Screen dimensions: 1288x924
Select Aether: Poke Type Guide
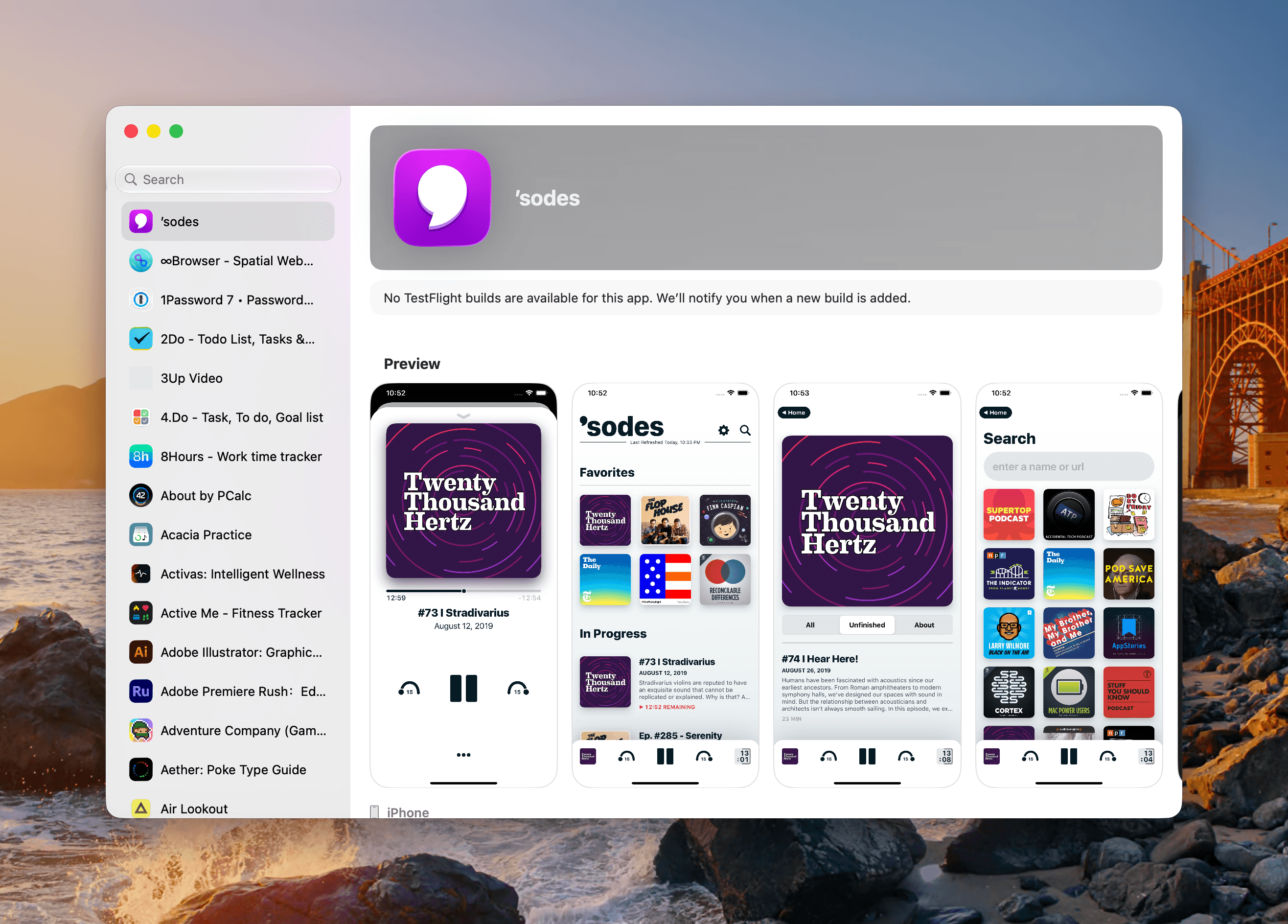click(228, 770)
